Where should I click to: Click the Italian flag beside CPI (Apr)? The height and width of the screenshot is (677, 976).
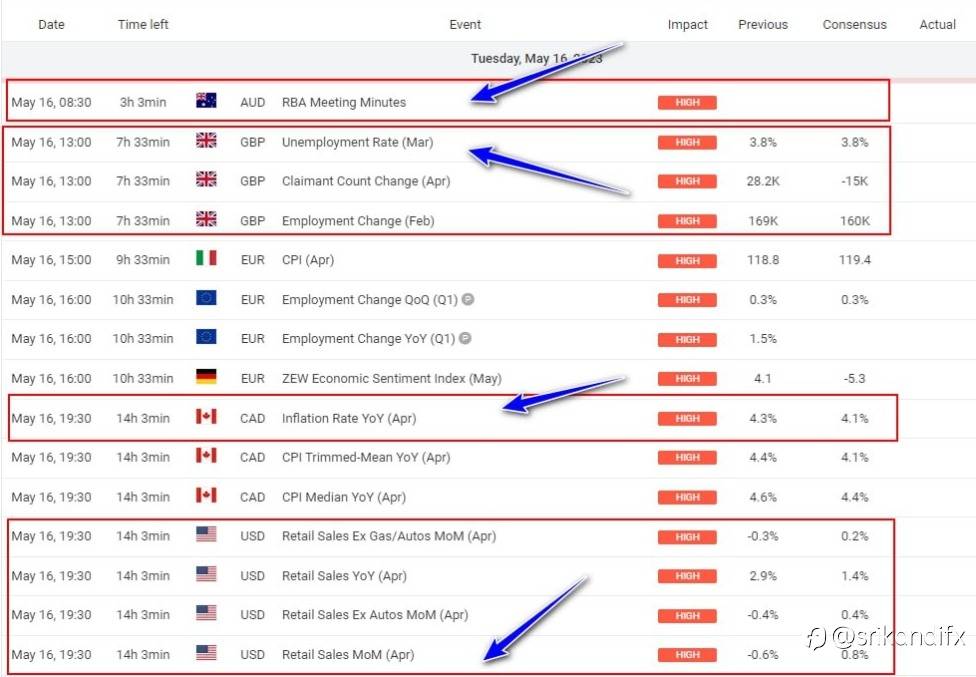pyautogui.click(x=206, y=258)
